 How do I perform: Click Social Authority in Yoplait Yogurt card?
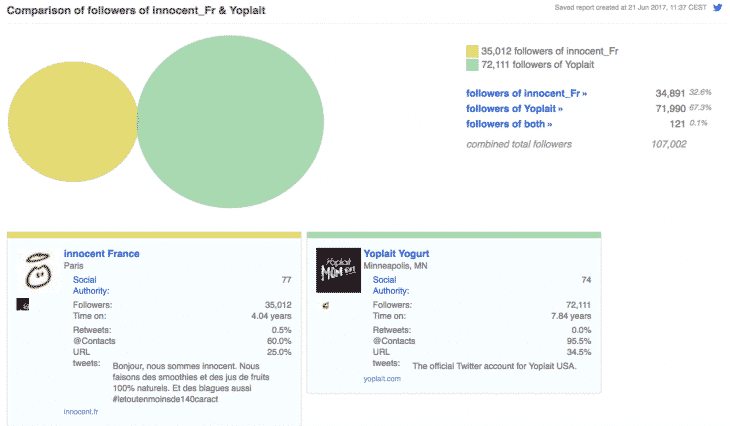click(386, 285)
